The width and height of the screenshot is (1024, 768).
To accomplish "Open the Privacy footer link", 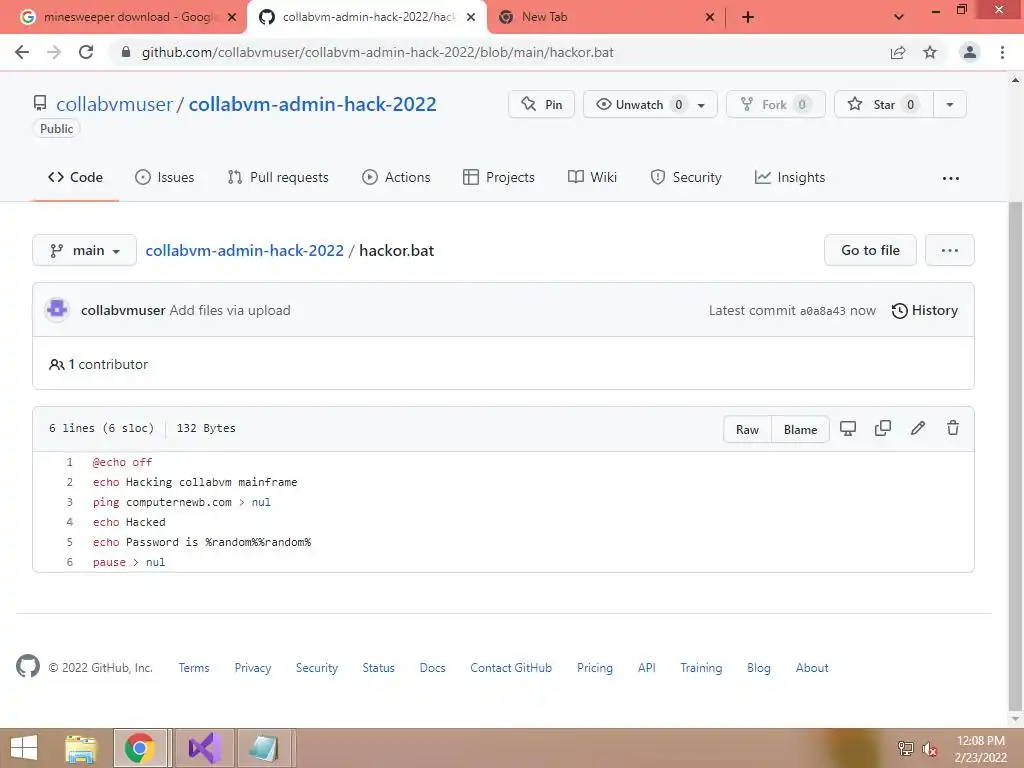I will [253, 667].
